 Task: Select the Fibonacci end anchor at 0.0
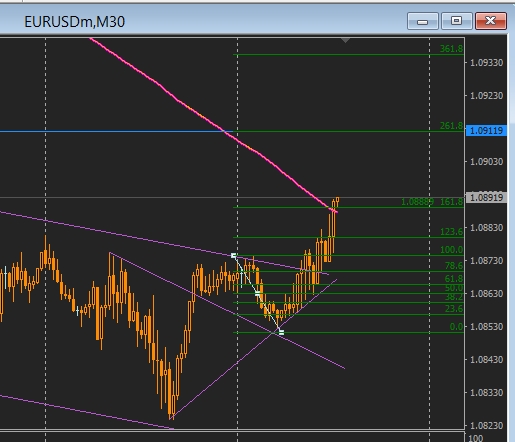click(x=281, y=332)
